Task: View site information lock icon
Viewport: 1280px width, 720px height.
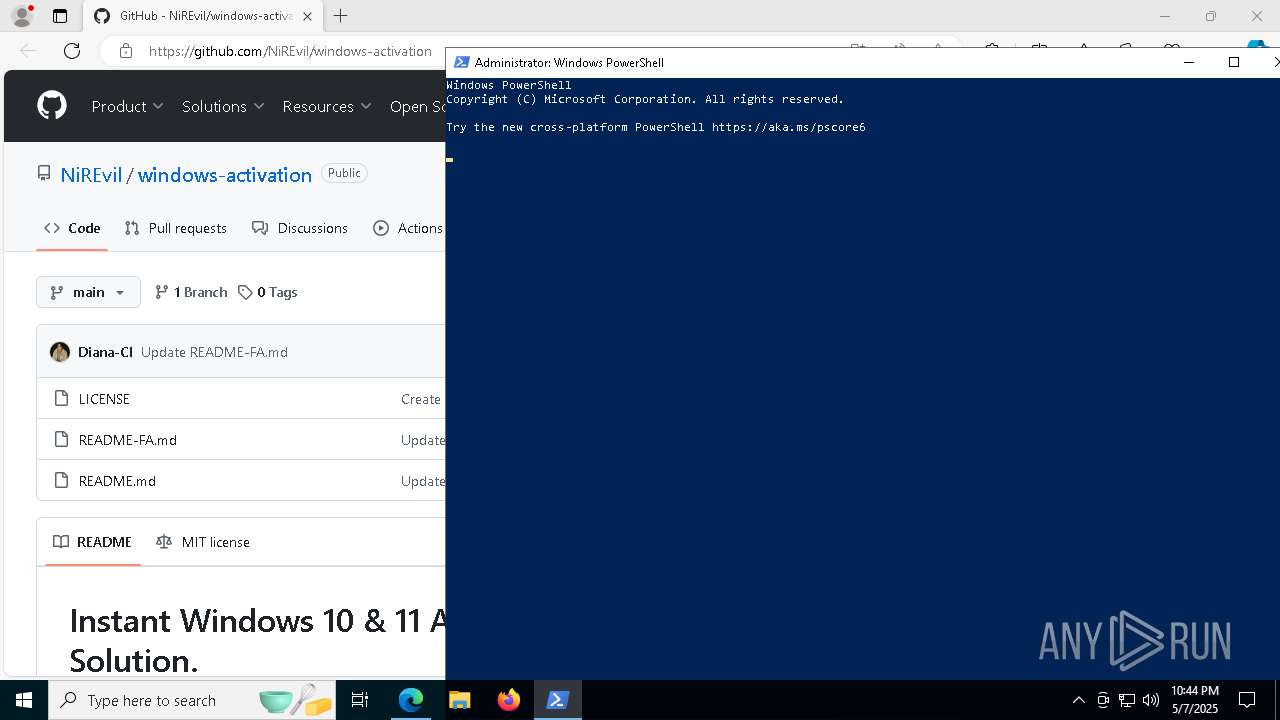Action: [x=126, y=51]
